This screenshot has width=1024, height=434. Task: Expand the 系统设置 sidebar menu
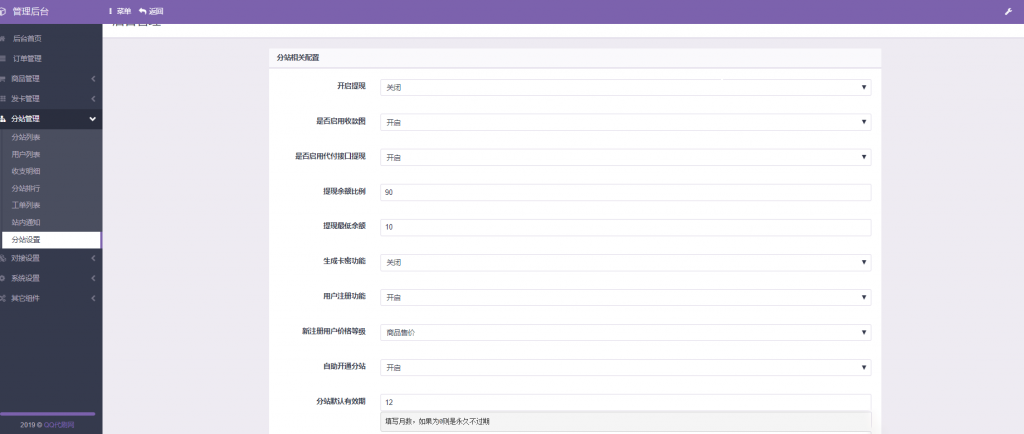[x=51, y=279]
